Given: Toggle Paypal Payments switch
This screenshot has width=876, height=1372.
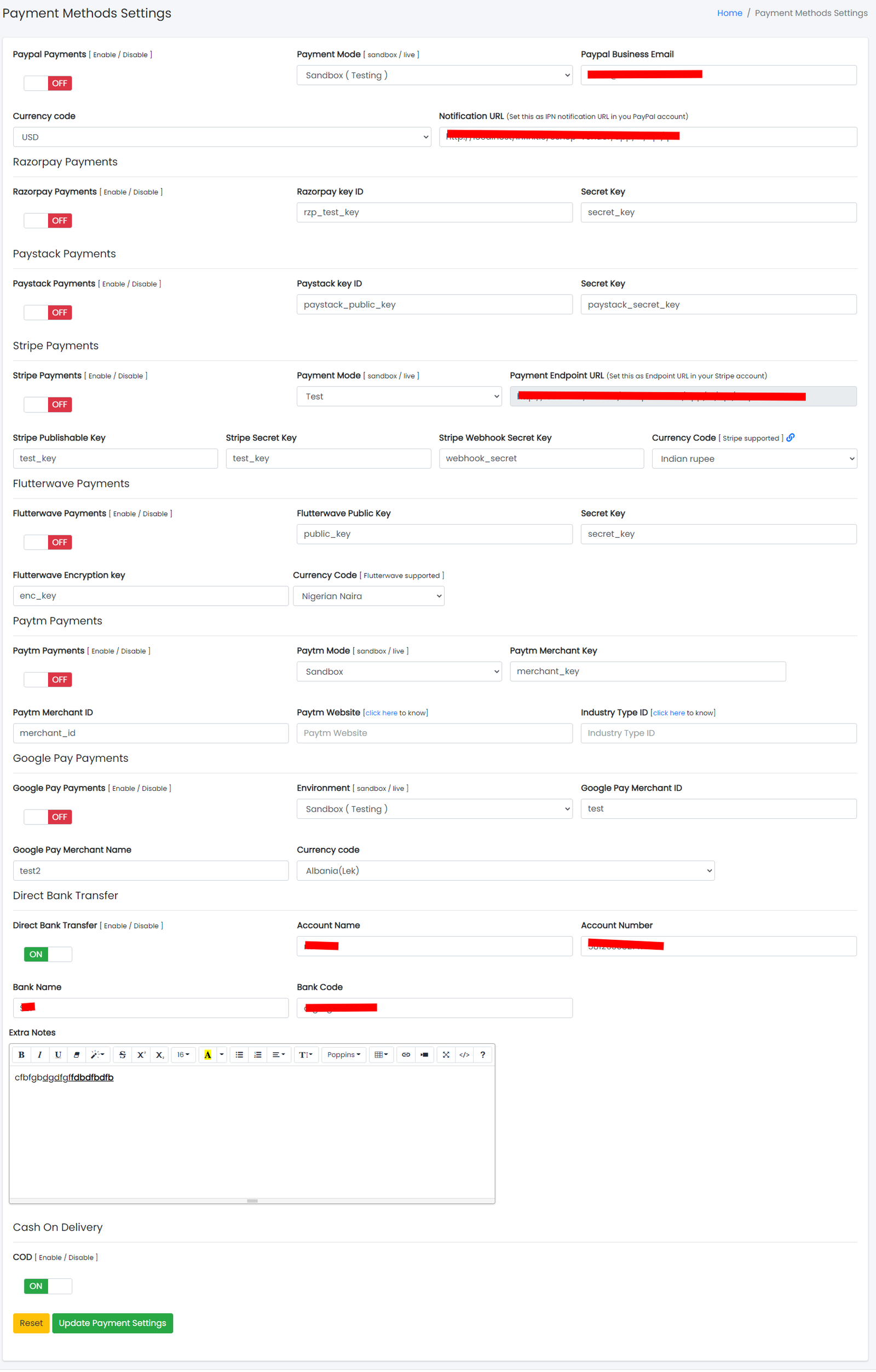Looking at the screenshot, I should pos(48,83).
